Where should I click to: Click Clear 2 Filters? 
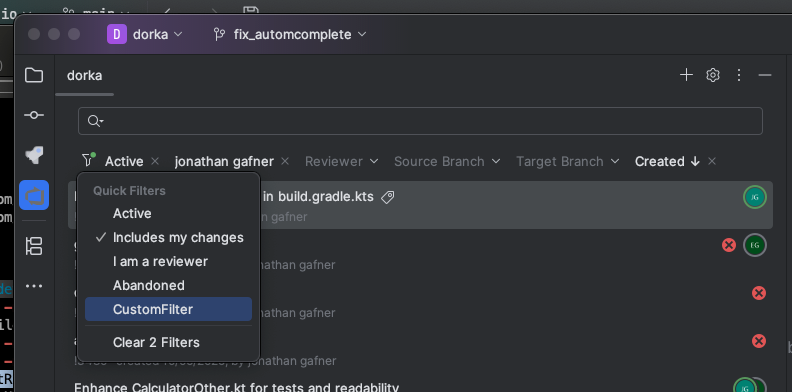pyautogui.click(x=168, y=342)
